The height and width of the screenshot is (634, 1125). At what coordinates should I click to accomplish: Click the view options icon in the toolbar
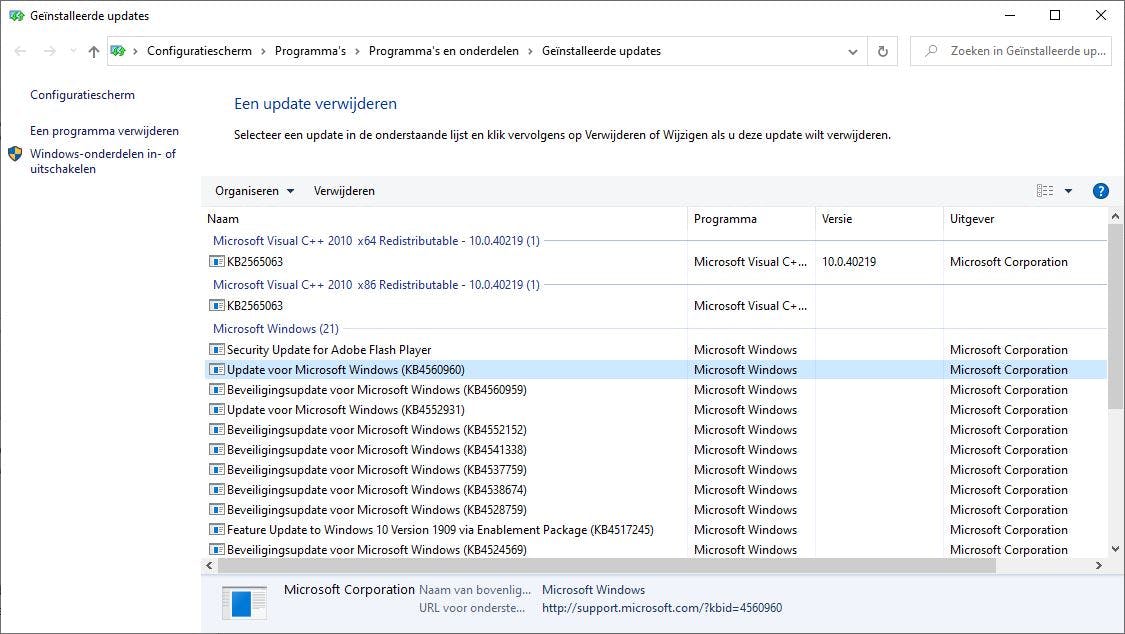pos(1045,191)
